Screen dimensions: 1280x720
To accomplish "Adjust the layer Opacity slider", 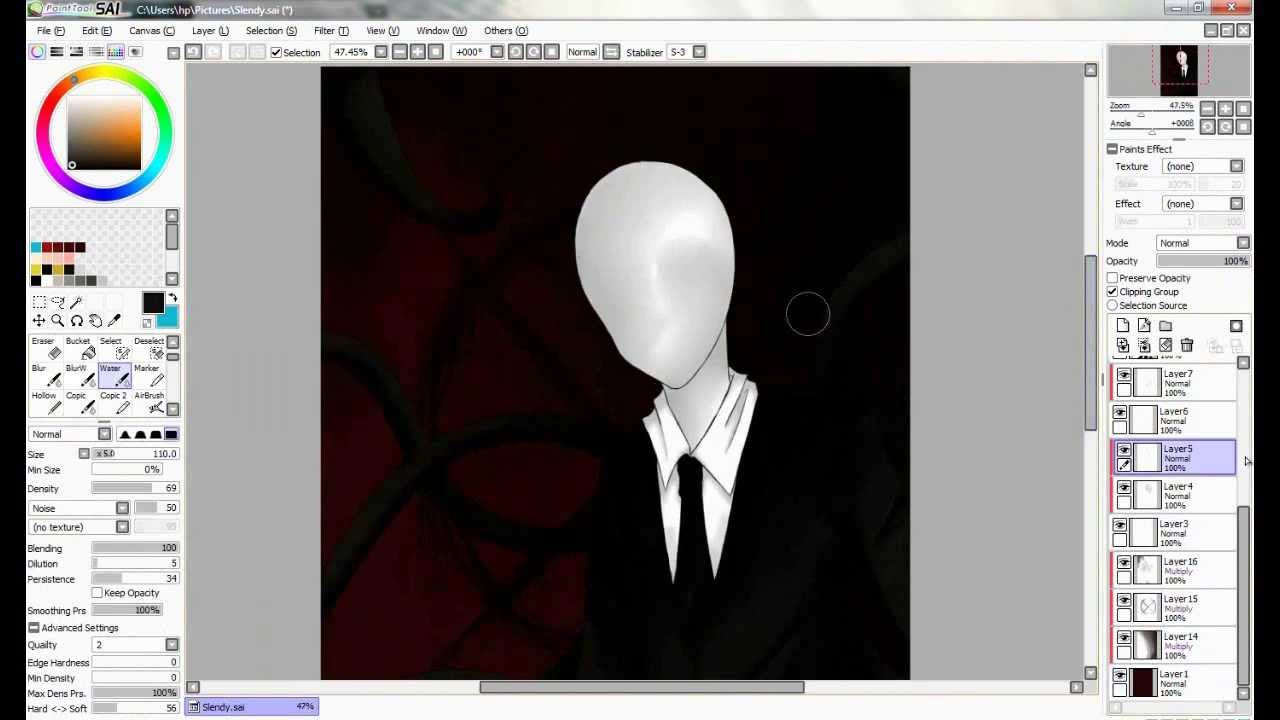I will tap(1203, 261).
